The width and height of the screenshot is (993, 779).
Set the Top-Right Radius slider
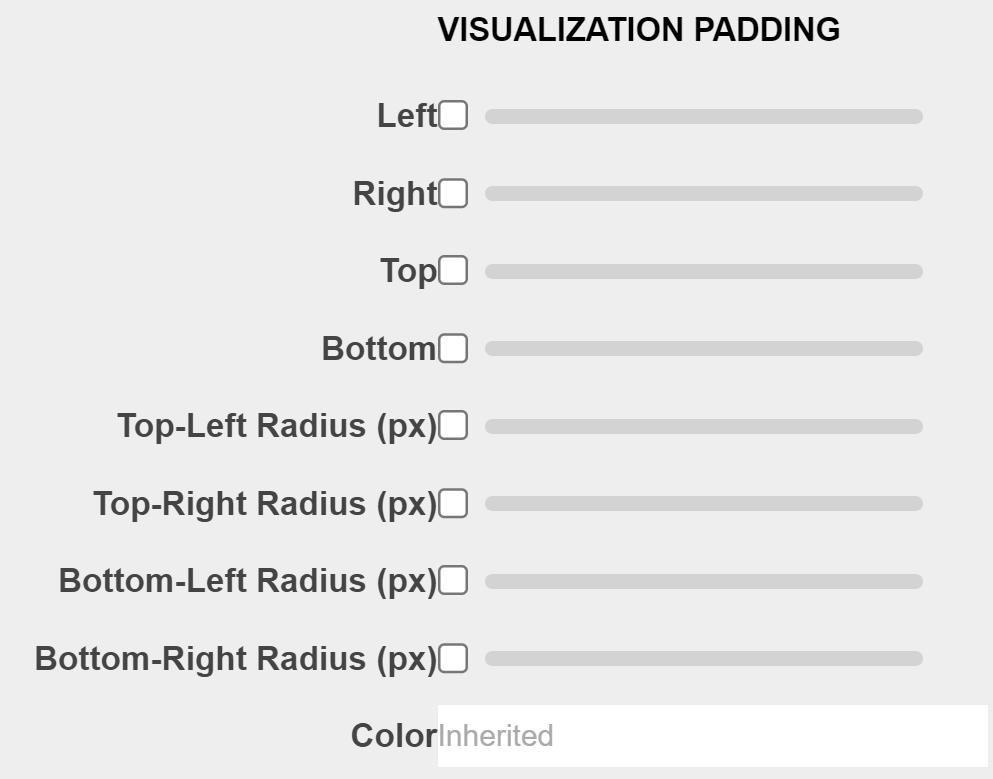point(703,504)
